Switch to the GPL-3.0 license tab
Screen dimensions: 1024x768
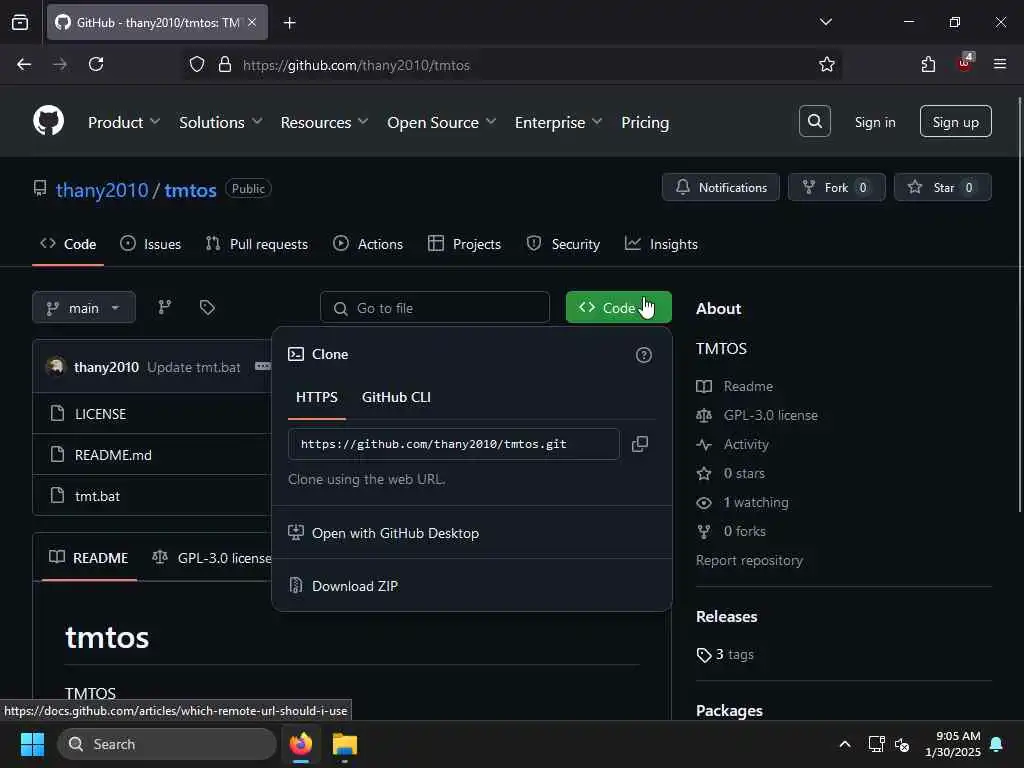(212, 558)
